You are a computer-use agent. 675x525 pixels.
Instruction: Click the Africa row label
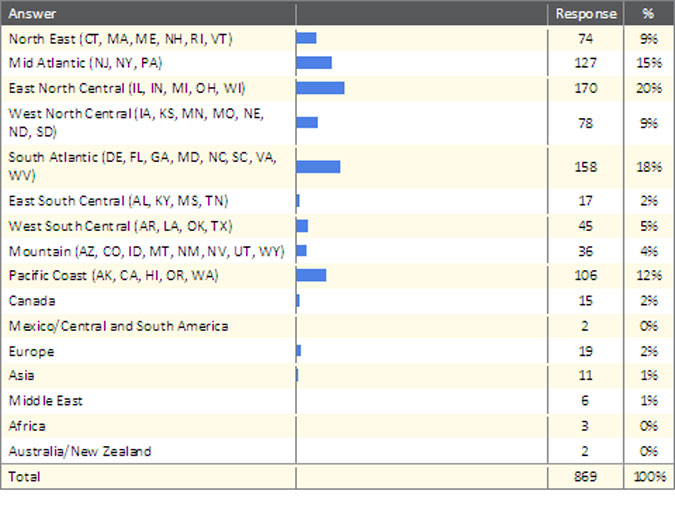point(27,426)
